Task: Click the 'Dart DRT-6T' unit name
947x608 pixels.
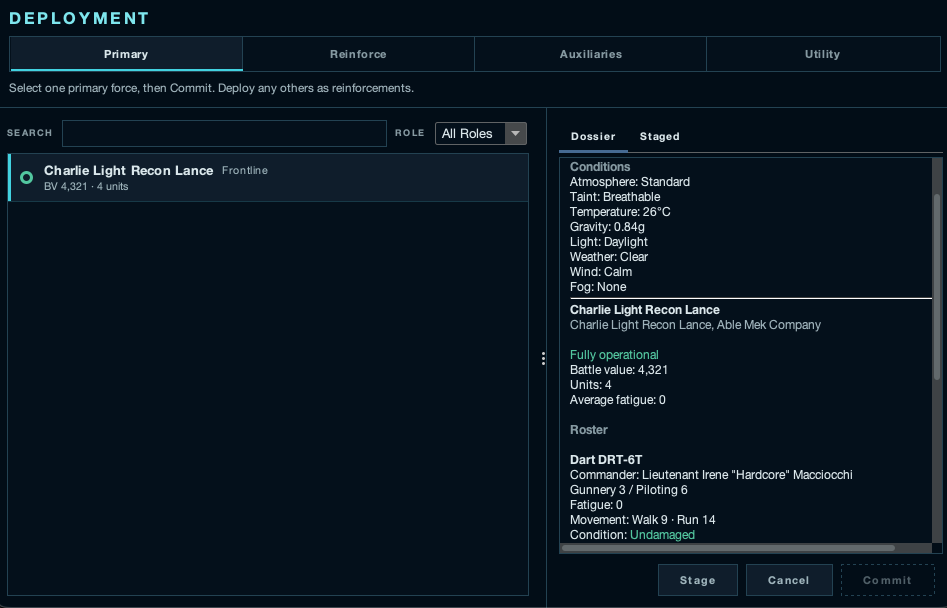Action: tap(606, 459)
